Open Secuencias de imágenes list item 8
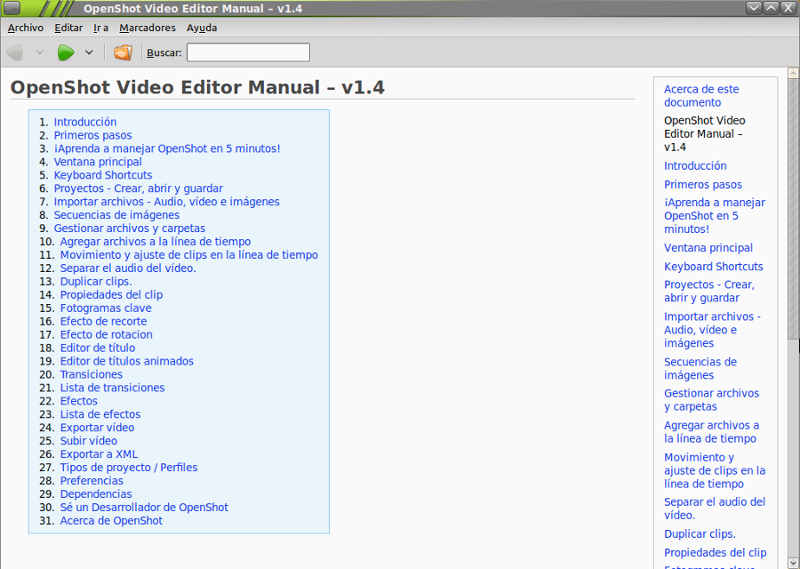 pos(116,215)
